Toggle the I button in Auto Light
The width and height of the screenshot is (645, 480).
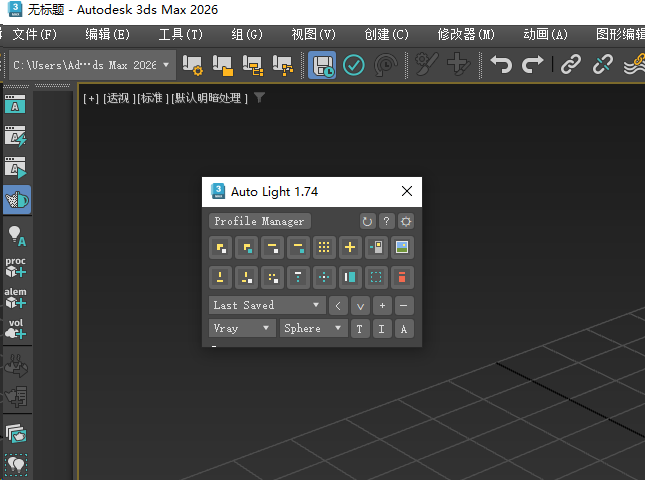coord(382,329)
